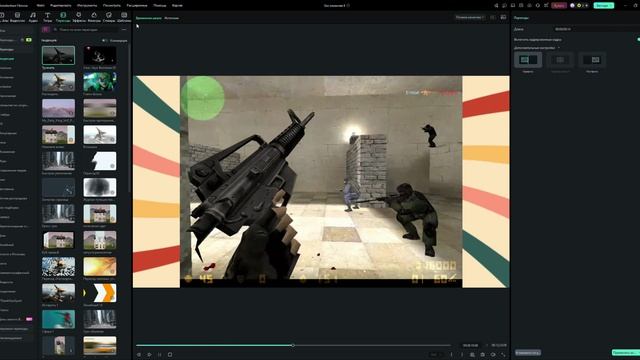The height and width of the screenshot is (360, 640).
Task: Select the orange light flare transition thumbnail
Action: point(100,267)
